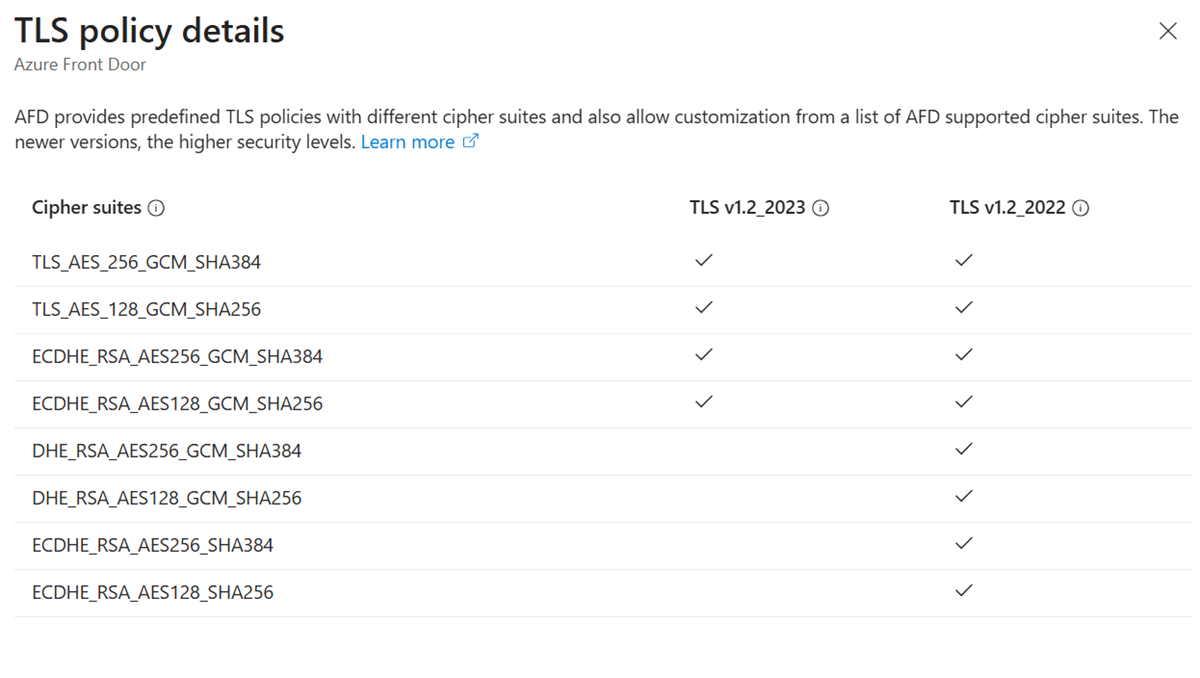The image size is (1200, 678).
Task: Click the DHE_RSA_AES128_GCM_SHA256 cipher suite name
Action: (166, 498)
